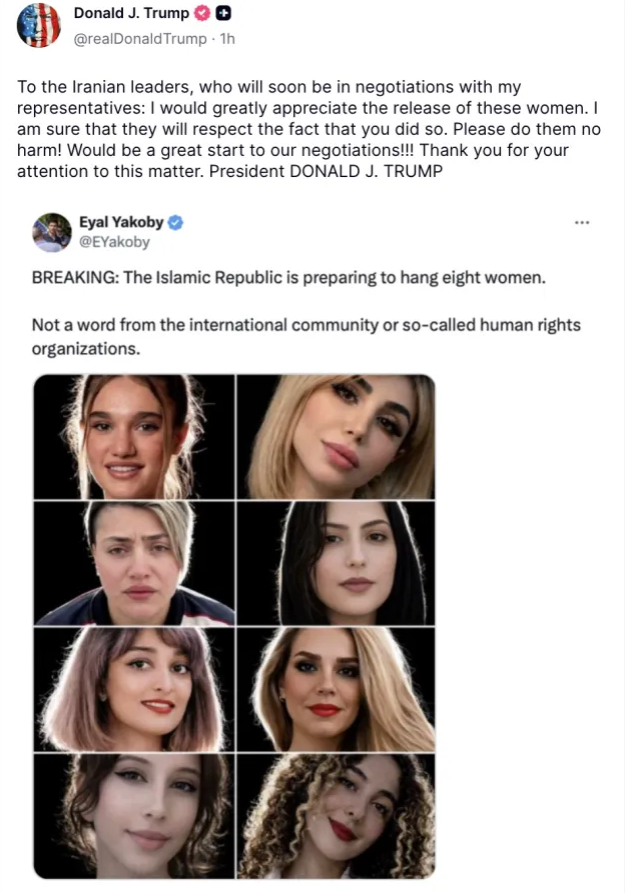Click the blue verified checkmark beside Eyal Yakoby
This screenshot has height=893, width=631.
[x=176, y=223]
